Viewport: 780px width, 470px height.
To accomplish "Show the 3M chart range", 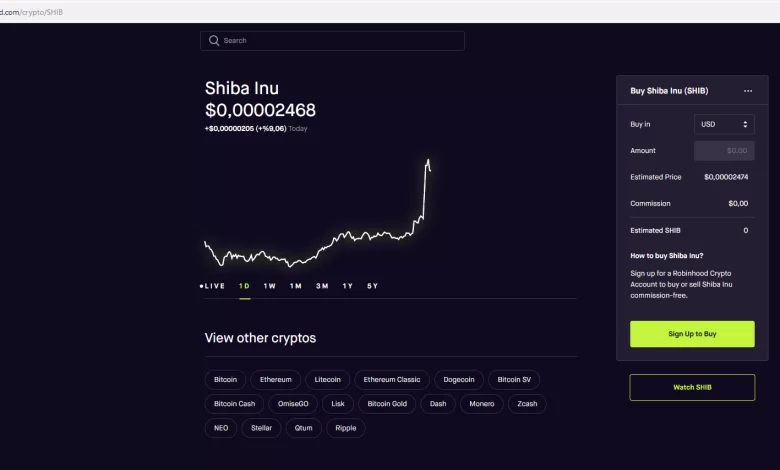I will click(322, 286).
